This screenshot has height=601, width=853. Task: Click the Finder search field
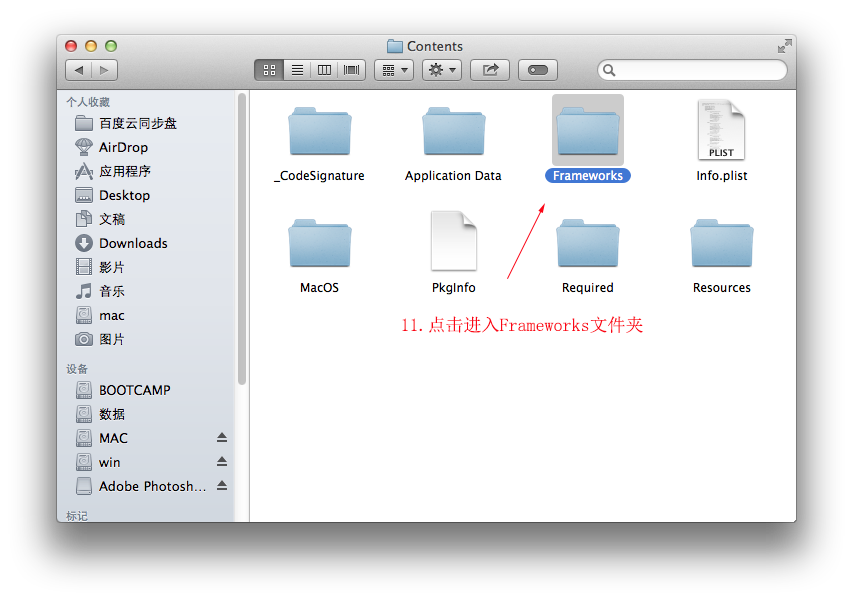[692, 70]
